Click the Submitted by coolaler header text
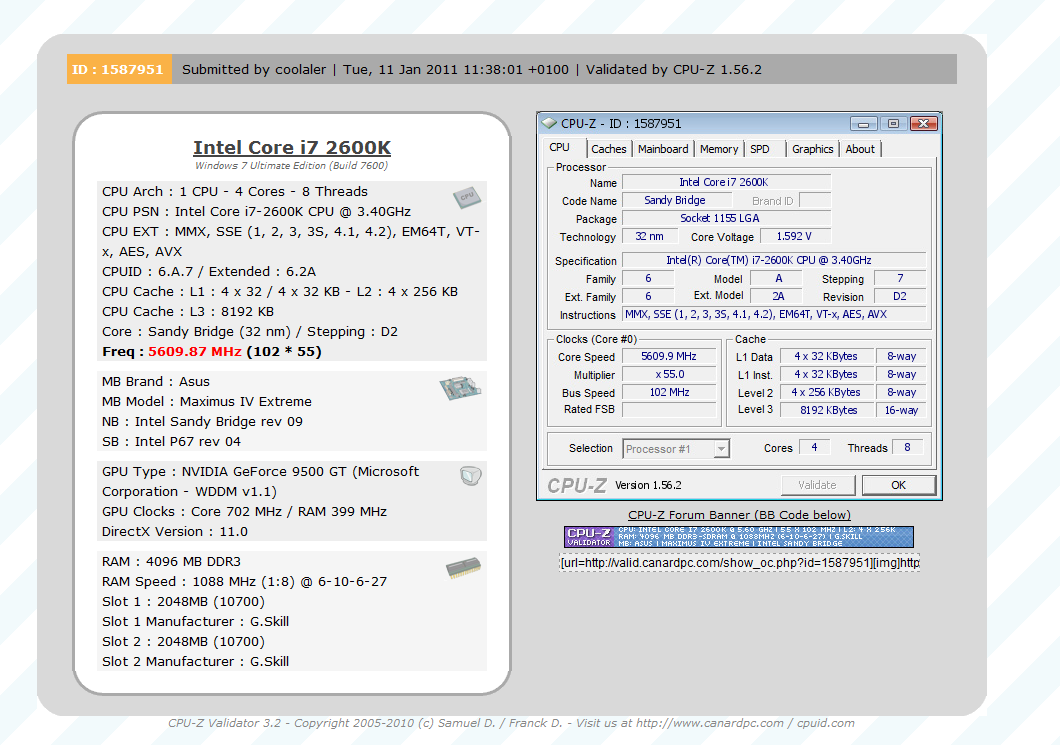 click(x=254, y=69)
